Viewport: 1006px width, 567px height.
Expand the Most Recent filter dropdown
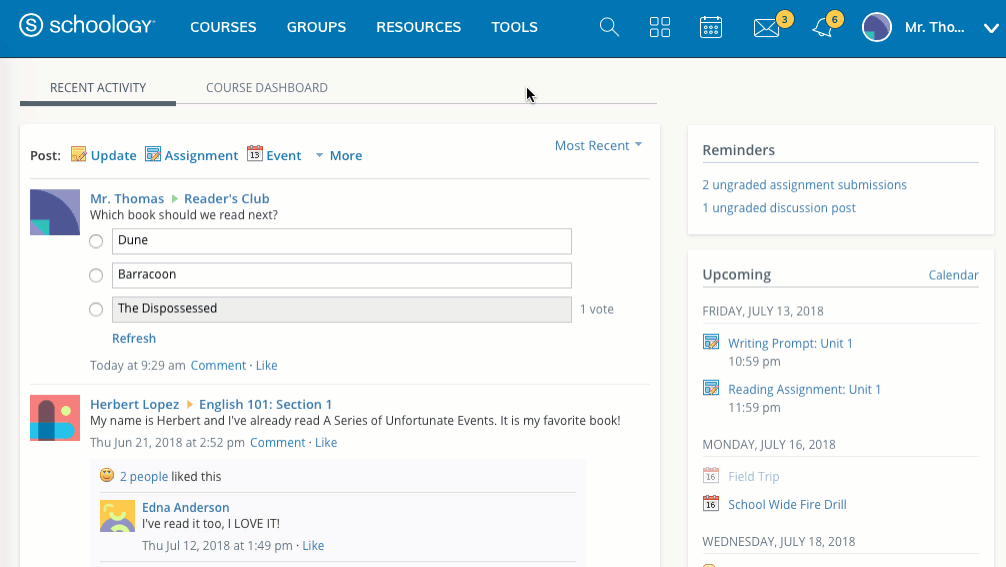coord(598,146)
